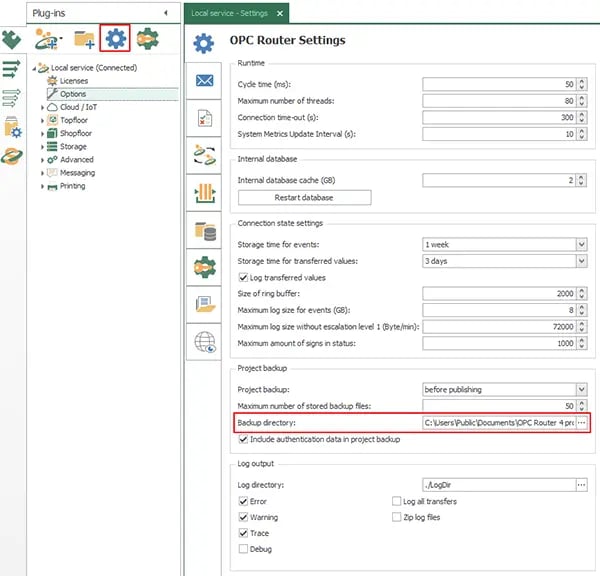Browse for Backup directory using ellipsis button
The width and height of the screenshot is (600, 576).
click(x=581, y=423)
